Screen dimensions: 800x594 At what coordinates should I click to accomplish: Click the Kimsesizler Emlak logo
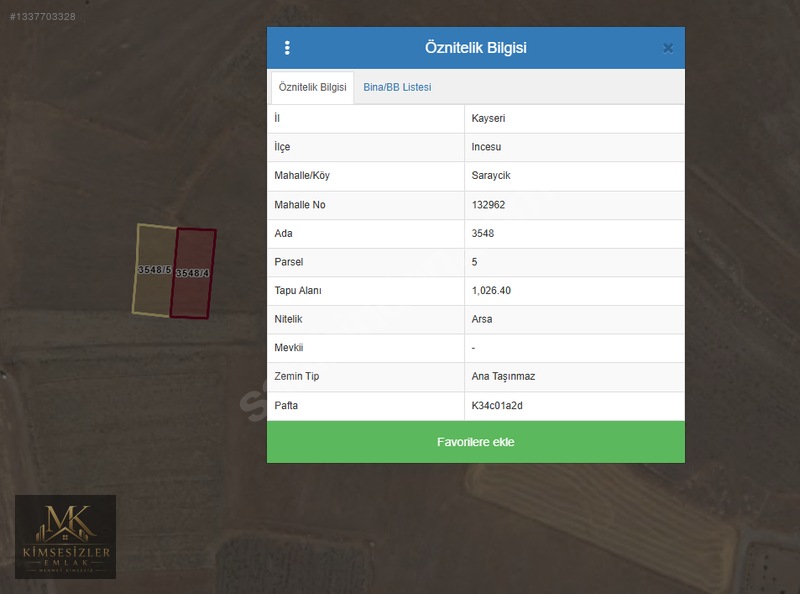point(65,536)
